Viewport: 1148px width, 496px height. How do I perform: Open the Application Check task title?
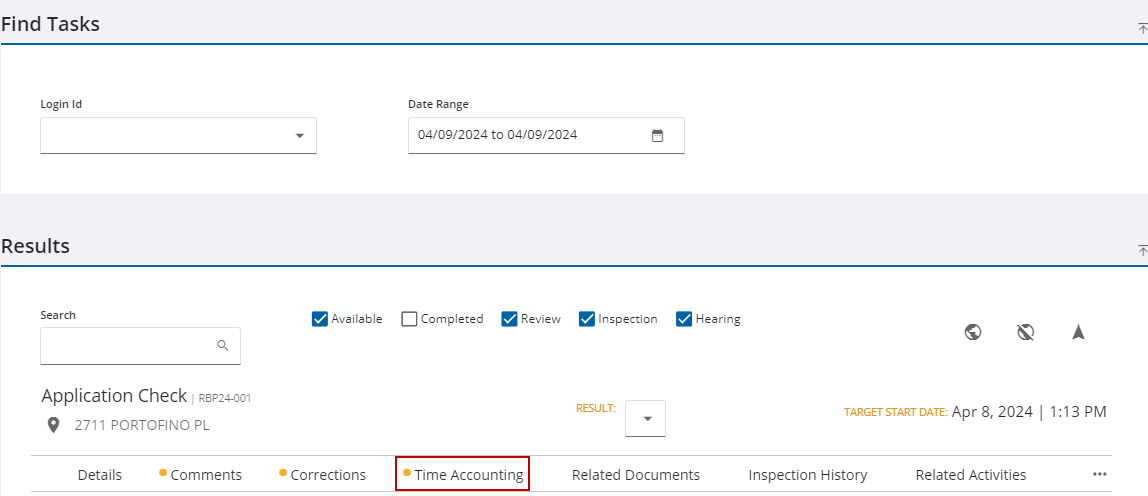click(114, 396)
